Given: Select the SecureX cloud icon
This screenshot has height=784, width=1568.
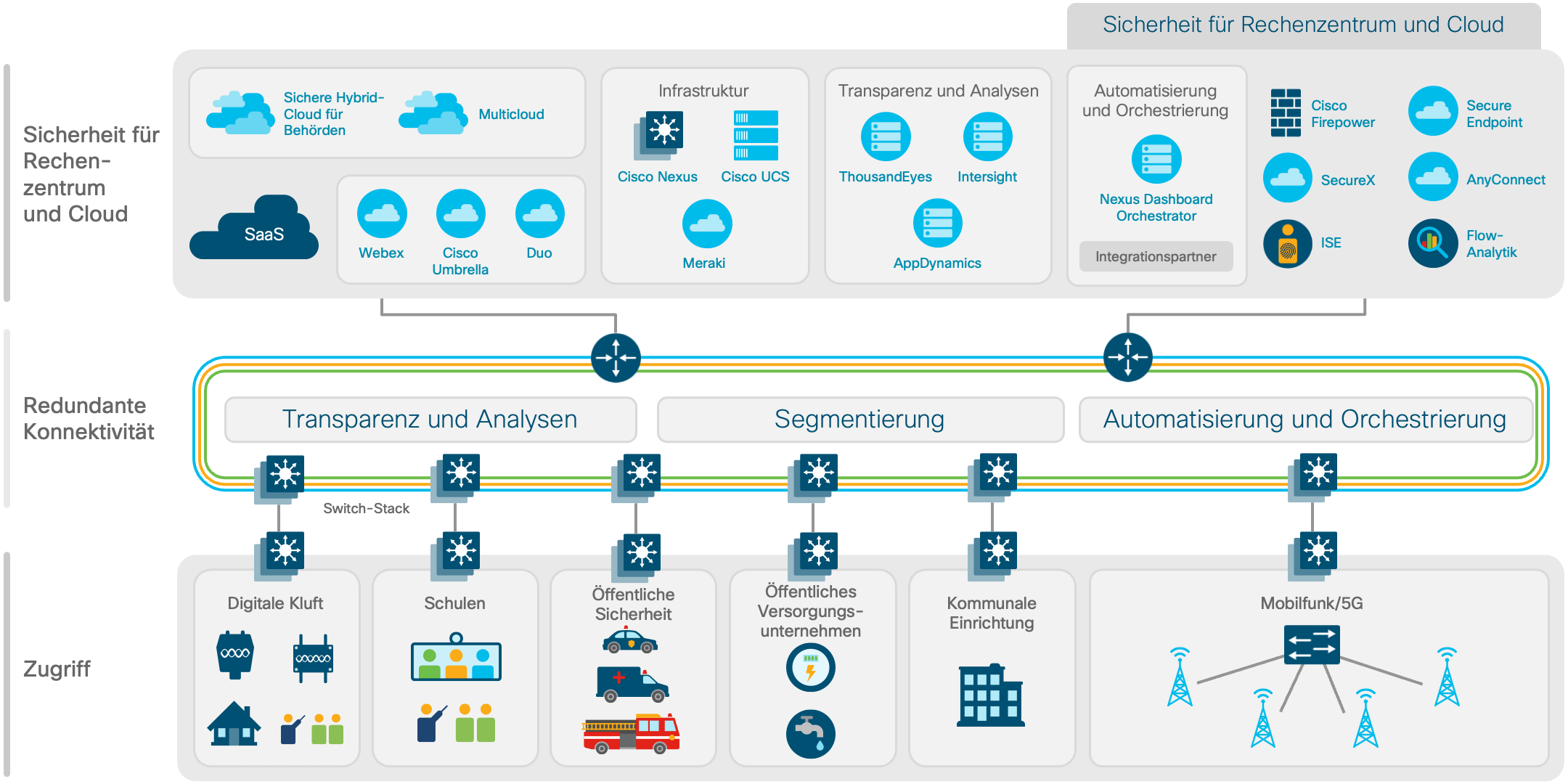Looking at the screenshot, I should (1288, 177).
